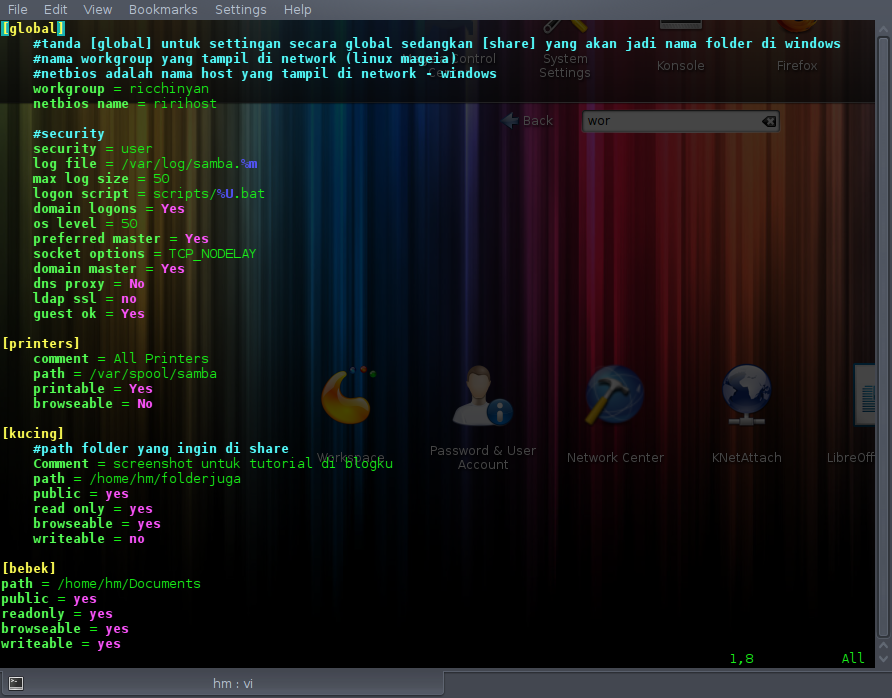Click the panel launcher icon bottom left
This screenshot has height=698, width=892.
(x=14, y=683)
